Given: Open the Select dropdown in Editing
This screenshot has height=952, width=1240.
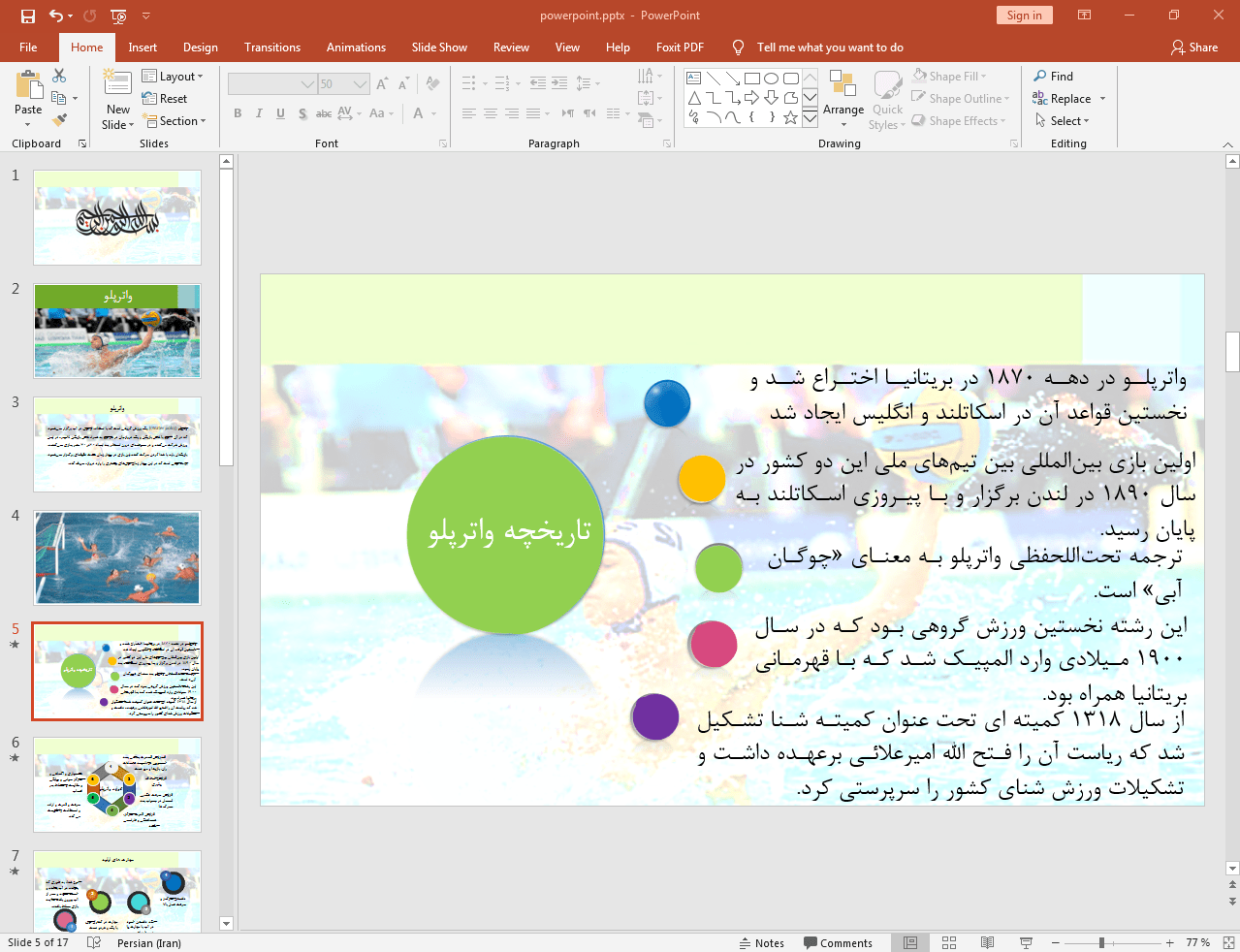Looking at the screenshot, I should pyautogui.click(x=1062, y=121).
